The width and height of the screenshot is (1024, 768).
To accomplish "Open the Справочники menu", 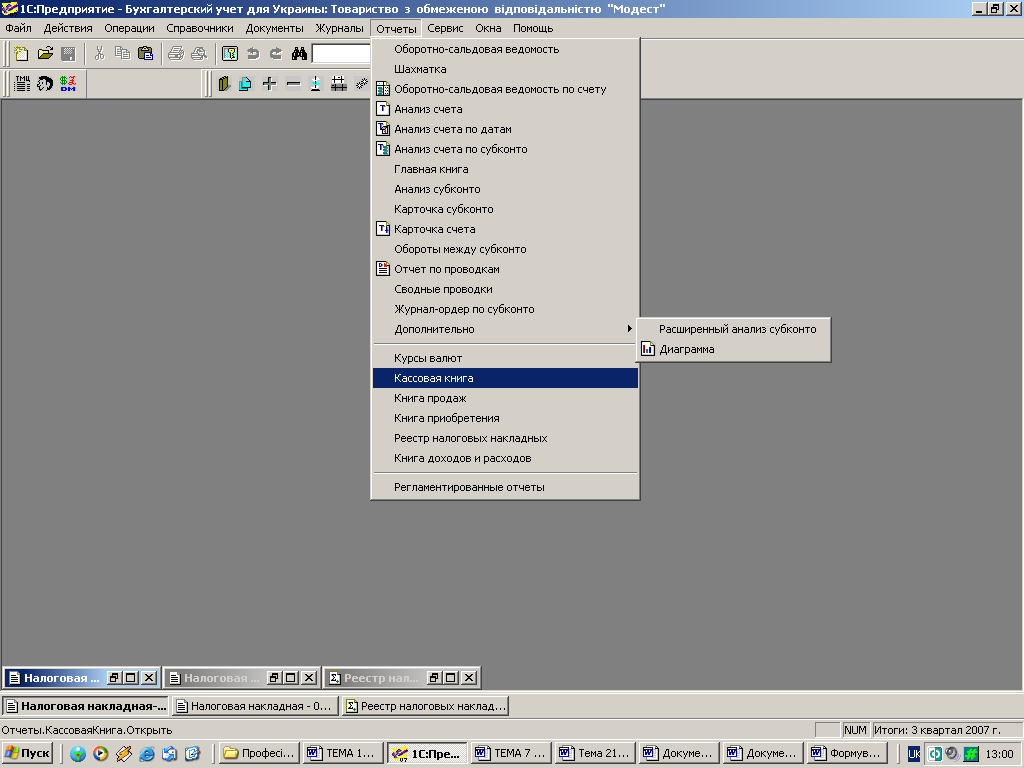I will point(200,28).
